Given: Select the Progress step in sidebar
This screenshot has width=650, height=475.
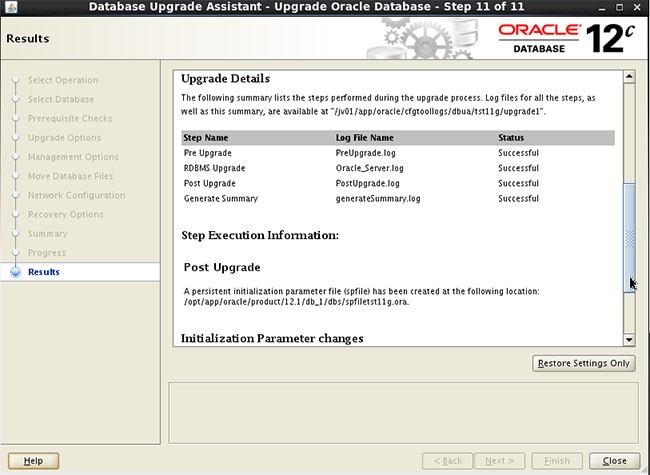Looking at the screenshot, I should coord(47,253).
